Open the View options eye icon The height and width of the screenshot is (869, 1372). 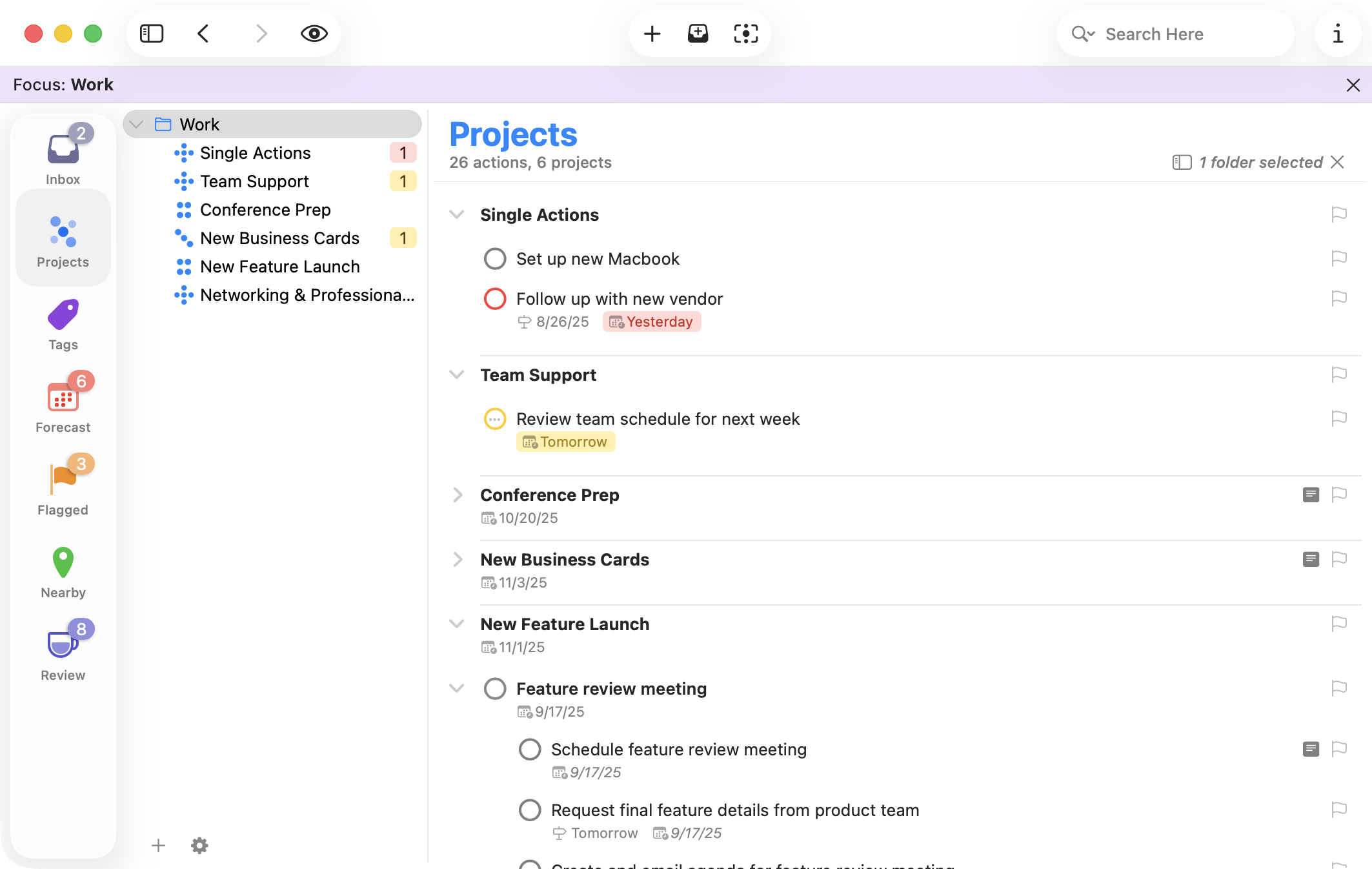[x=314, y=34]
